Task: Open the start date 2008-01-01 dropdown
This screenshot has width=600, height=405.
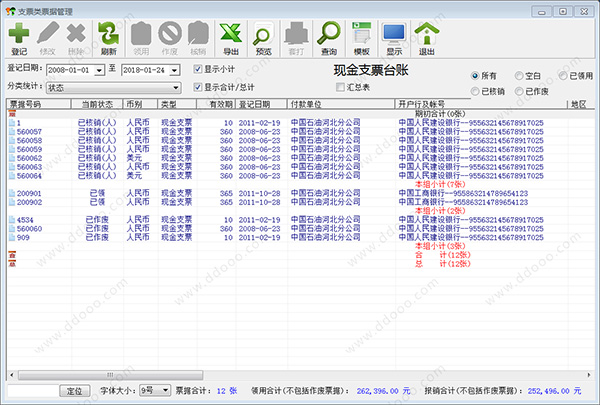Action: tap(99, 70)
